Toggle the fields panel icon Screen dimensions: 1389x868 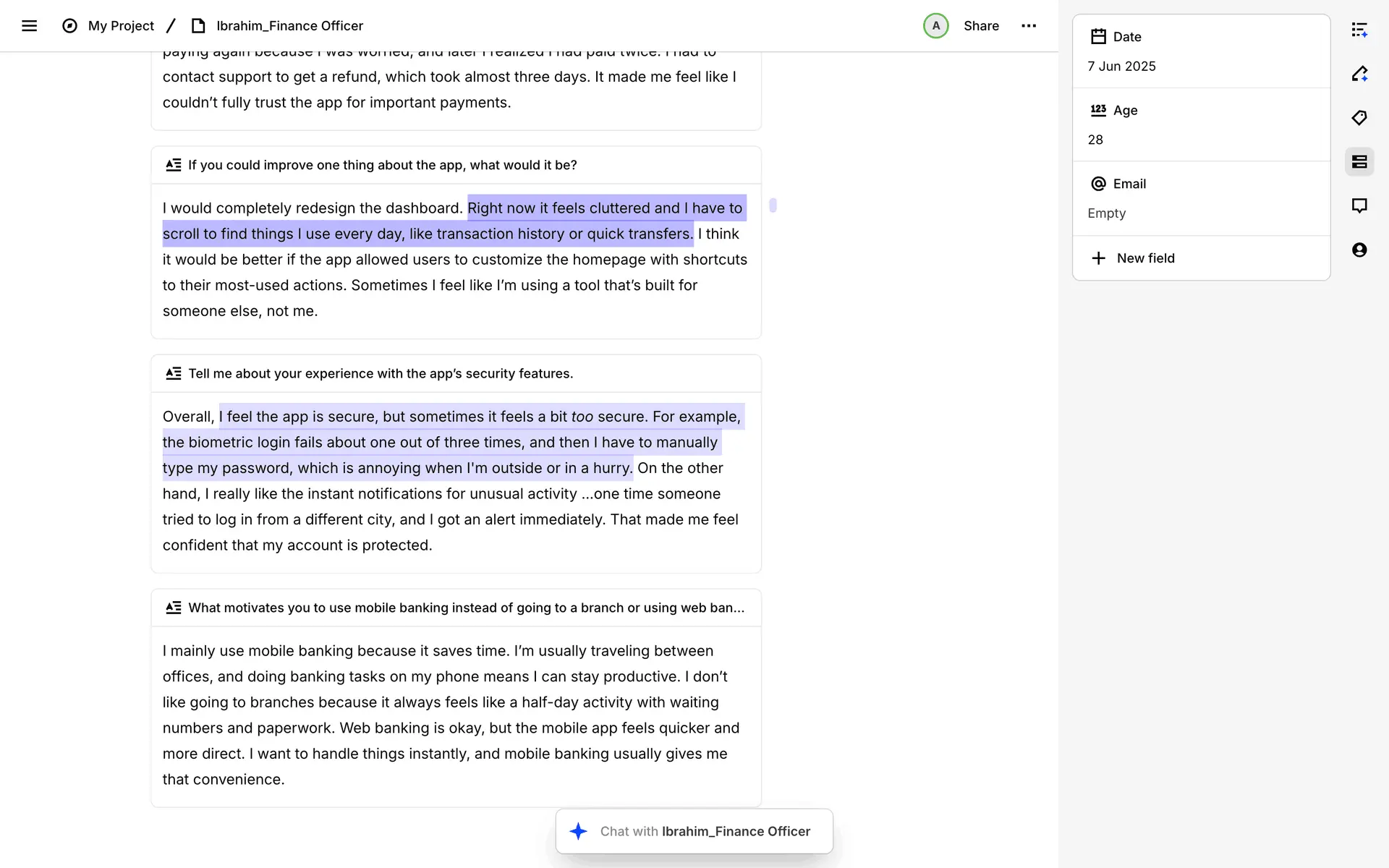1359,162
